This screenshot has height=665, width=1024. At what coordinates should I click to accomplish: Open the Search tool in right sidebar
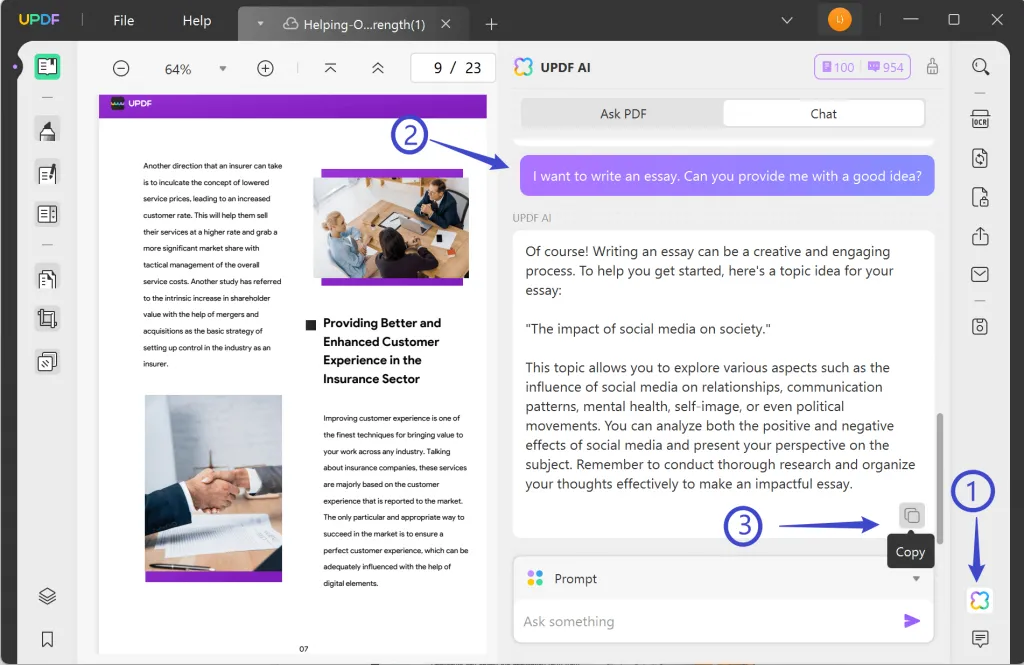tap(980, 67)
